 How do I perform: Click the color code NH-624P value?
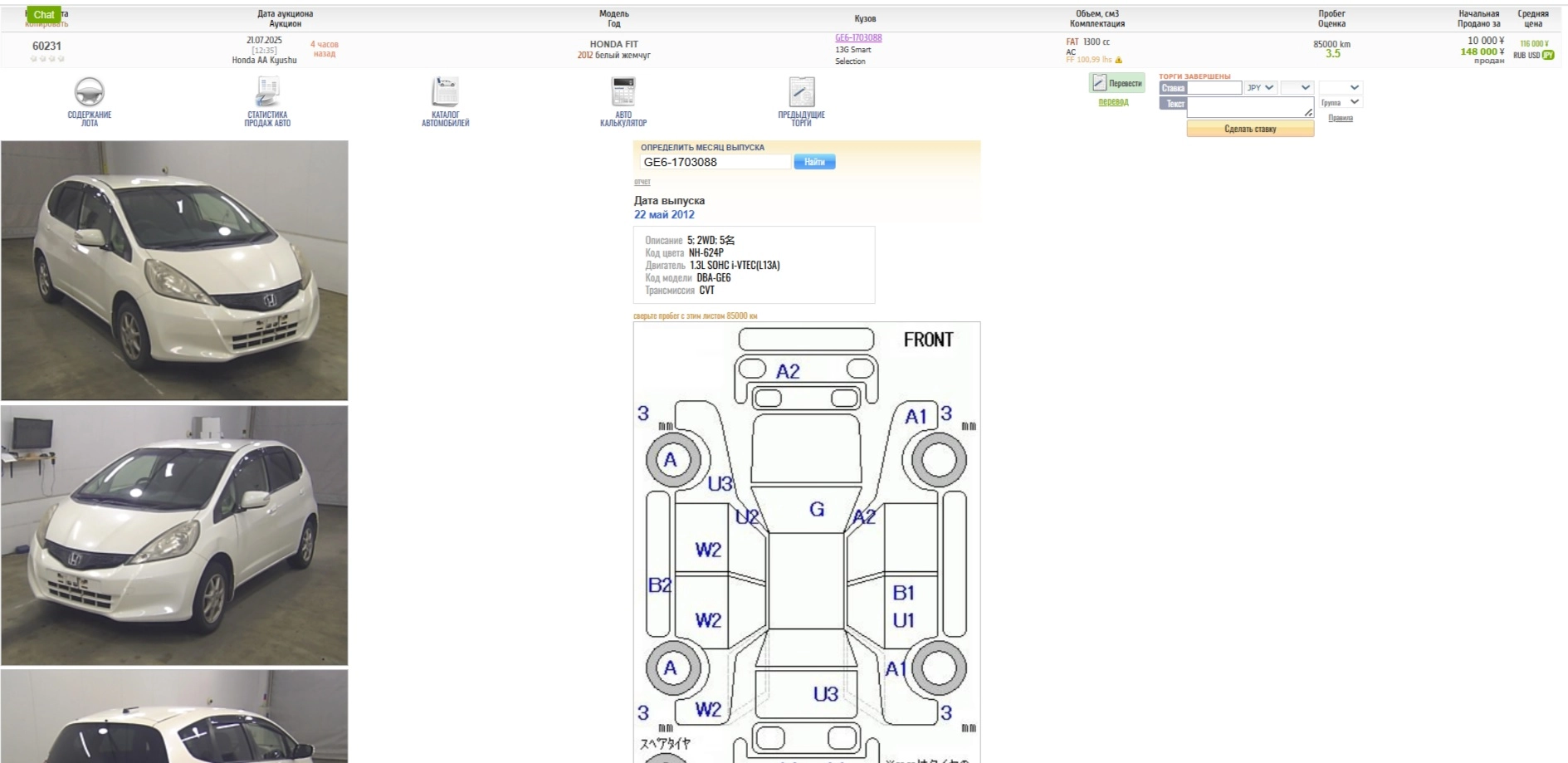(706, 253)
